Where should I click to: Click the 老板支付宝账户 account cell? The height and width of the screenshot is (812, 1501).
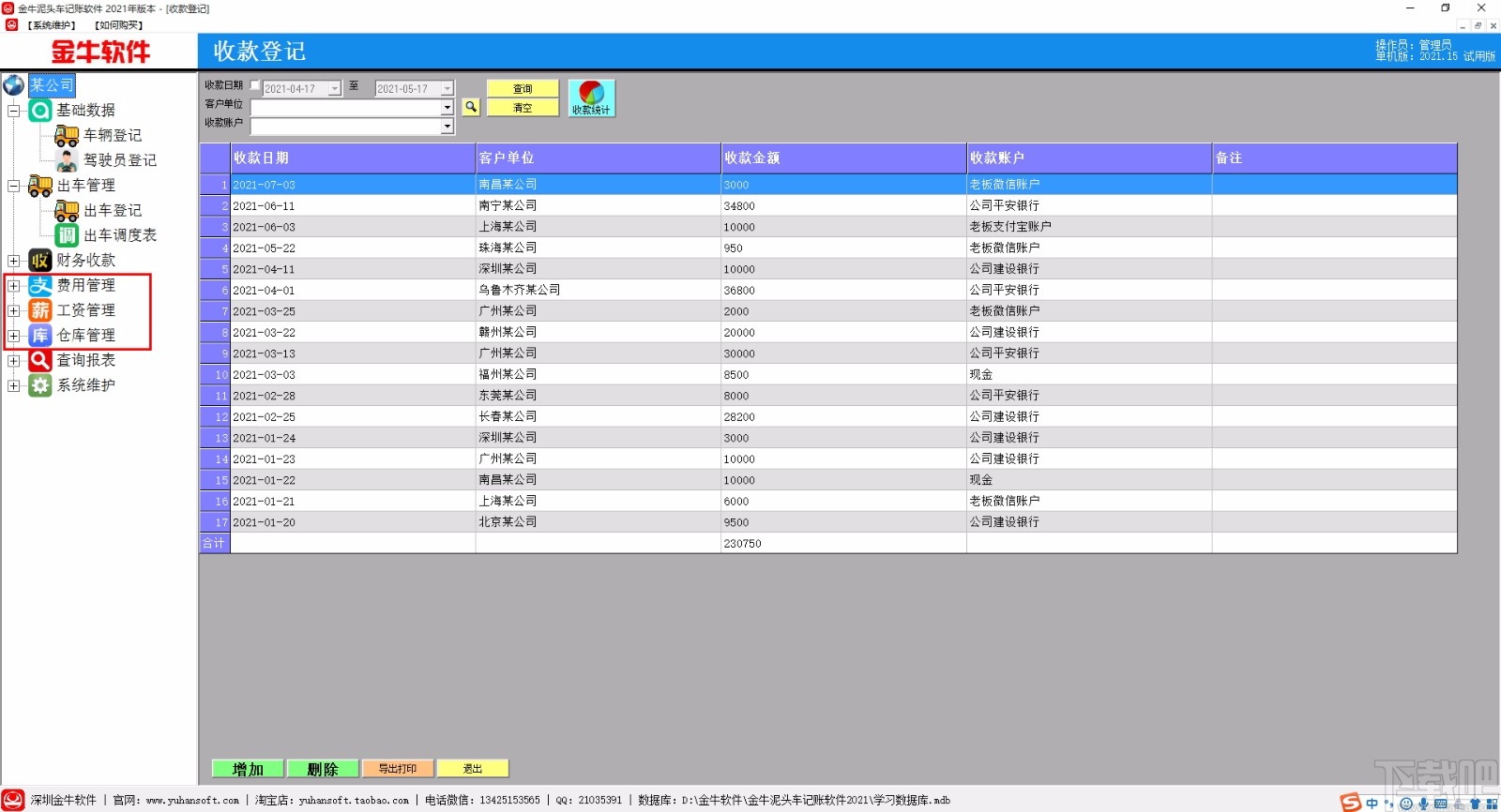[1089, 227]
